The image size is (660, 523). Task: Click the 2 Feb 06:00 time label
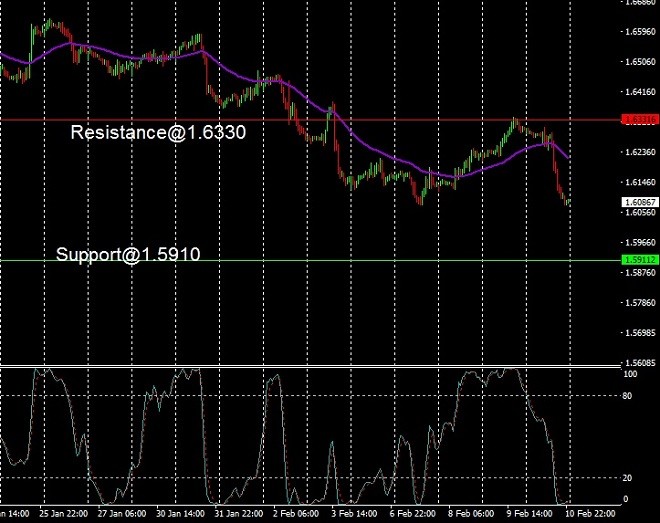(296, 514)
